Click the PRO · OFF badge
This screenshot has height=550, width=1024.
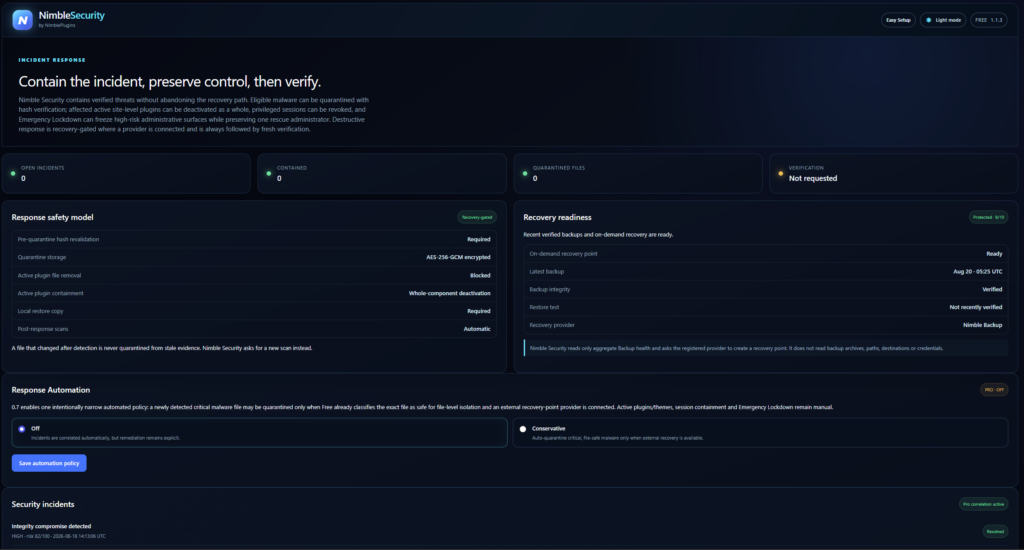[994, 390]
